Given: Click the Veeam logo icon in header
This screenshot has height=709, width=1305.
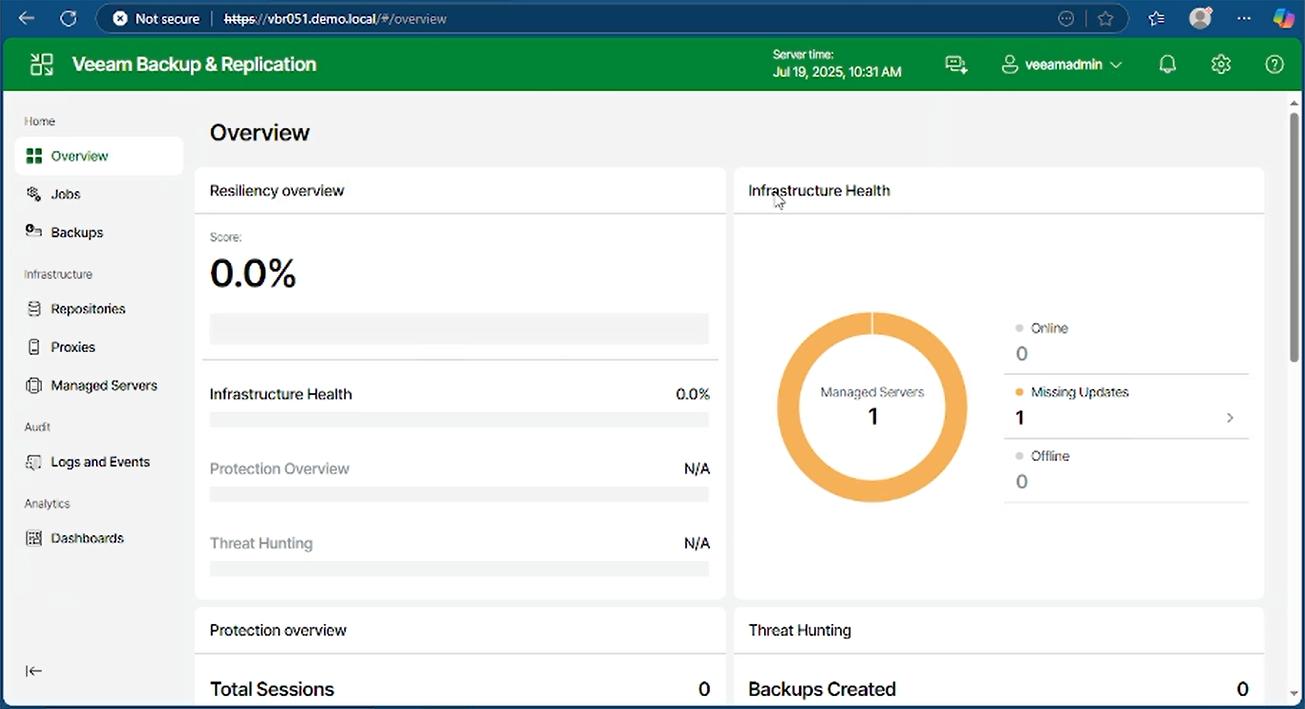Looking at the screenshot, I should pyautogui.click(x=41, y=65).
